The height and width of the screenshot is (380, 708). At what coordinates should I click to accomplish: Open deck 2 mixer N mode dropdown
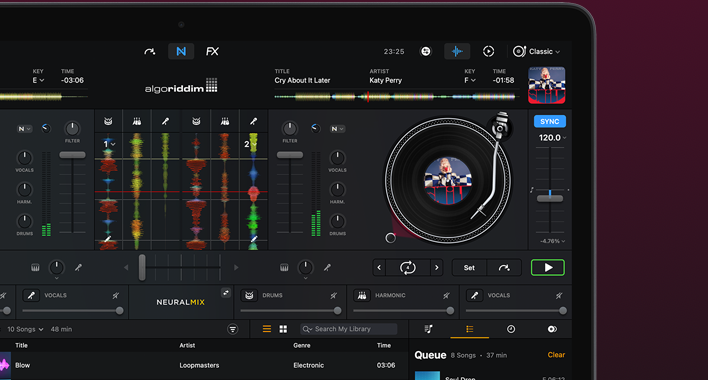click(337, 129)
